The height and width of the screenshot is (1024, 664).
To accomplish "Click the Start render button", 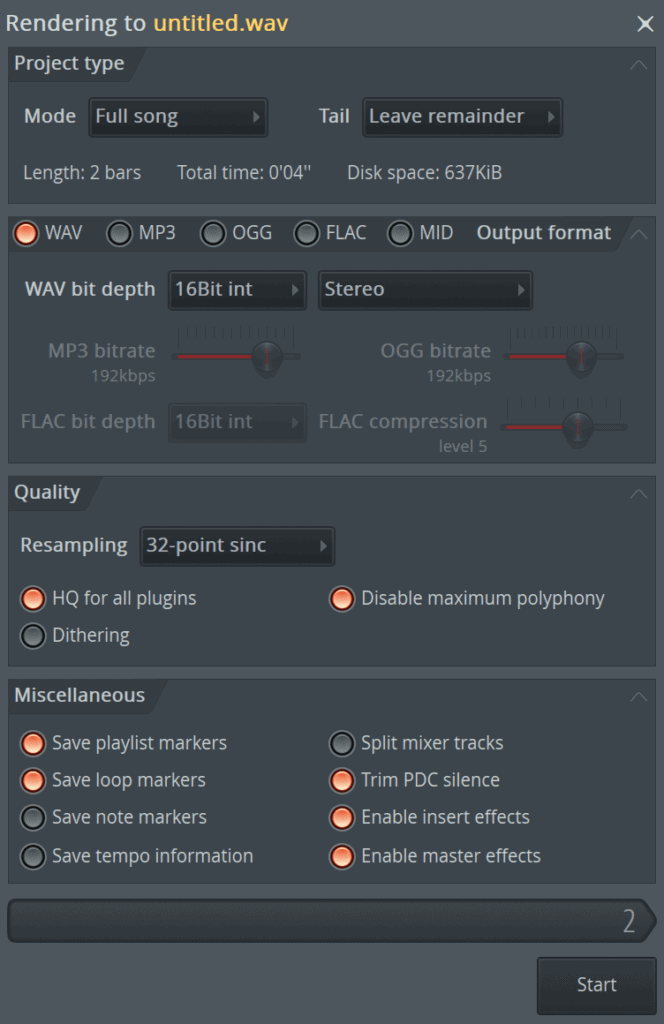I will [597, 985].
